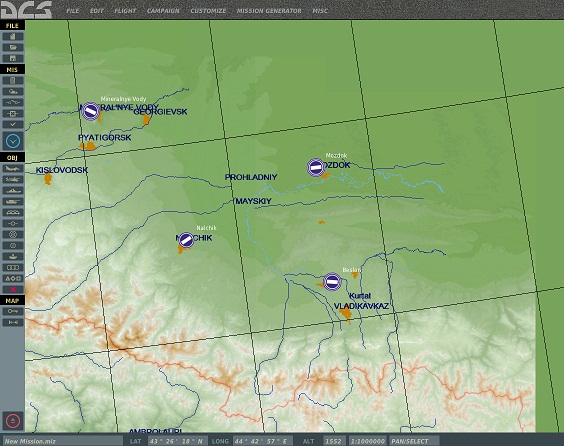
Task: Select the bullseye double-circle tool
Action: pyautogui.click(x=13, y=235)
